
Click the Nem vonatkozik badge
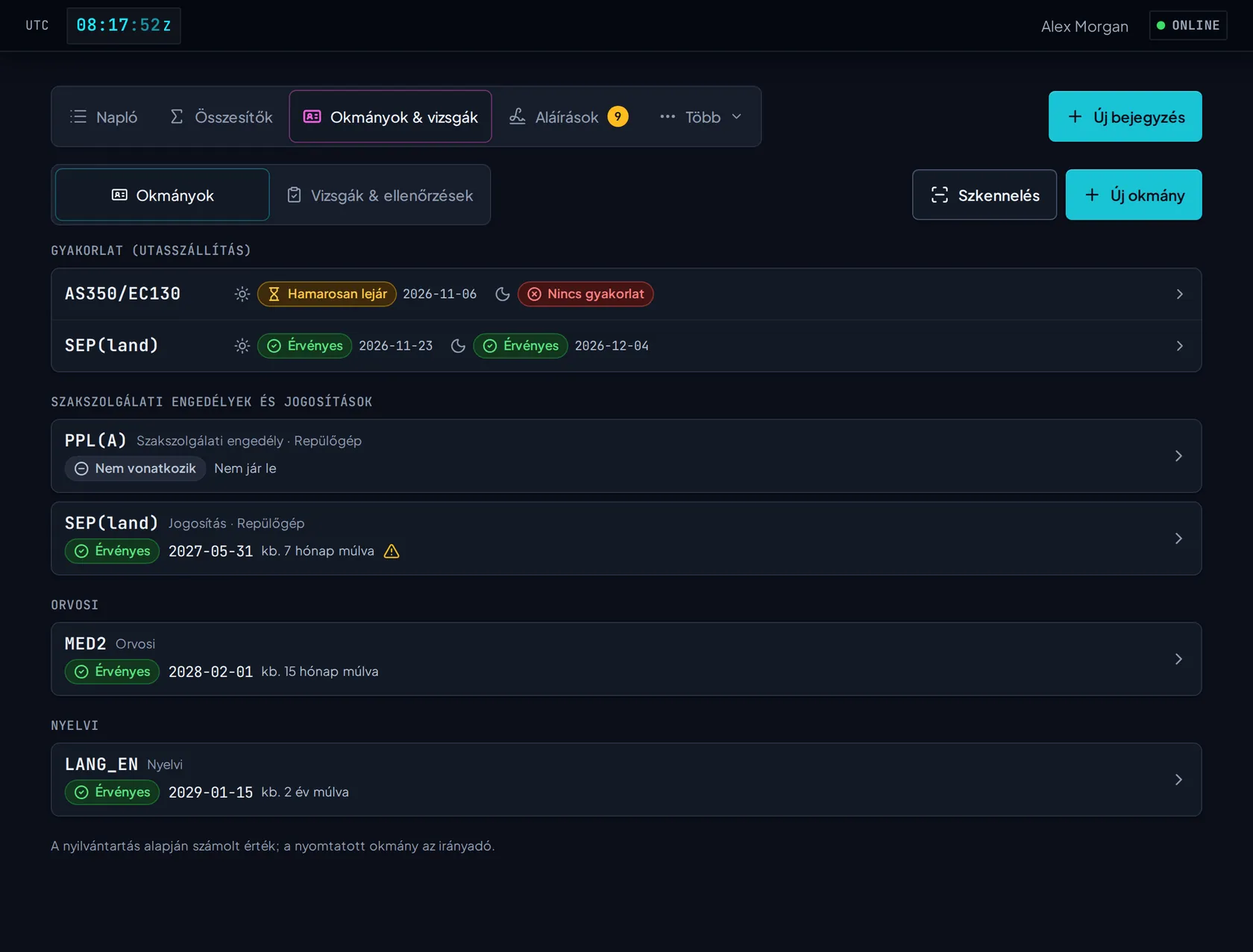point(135,468)
